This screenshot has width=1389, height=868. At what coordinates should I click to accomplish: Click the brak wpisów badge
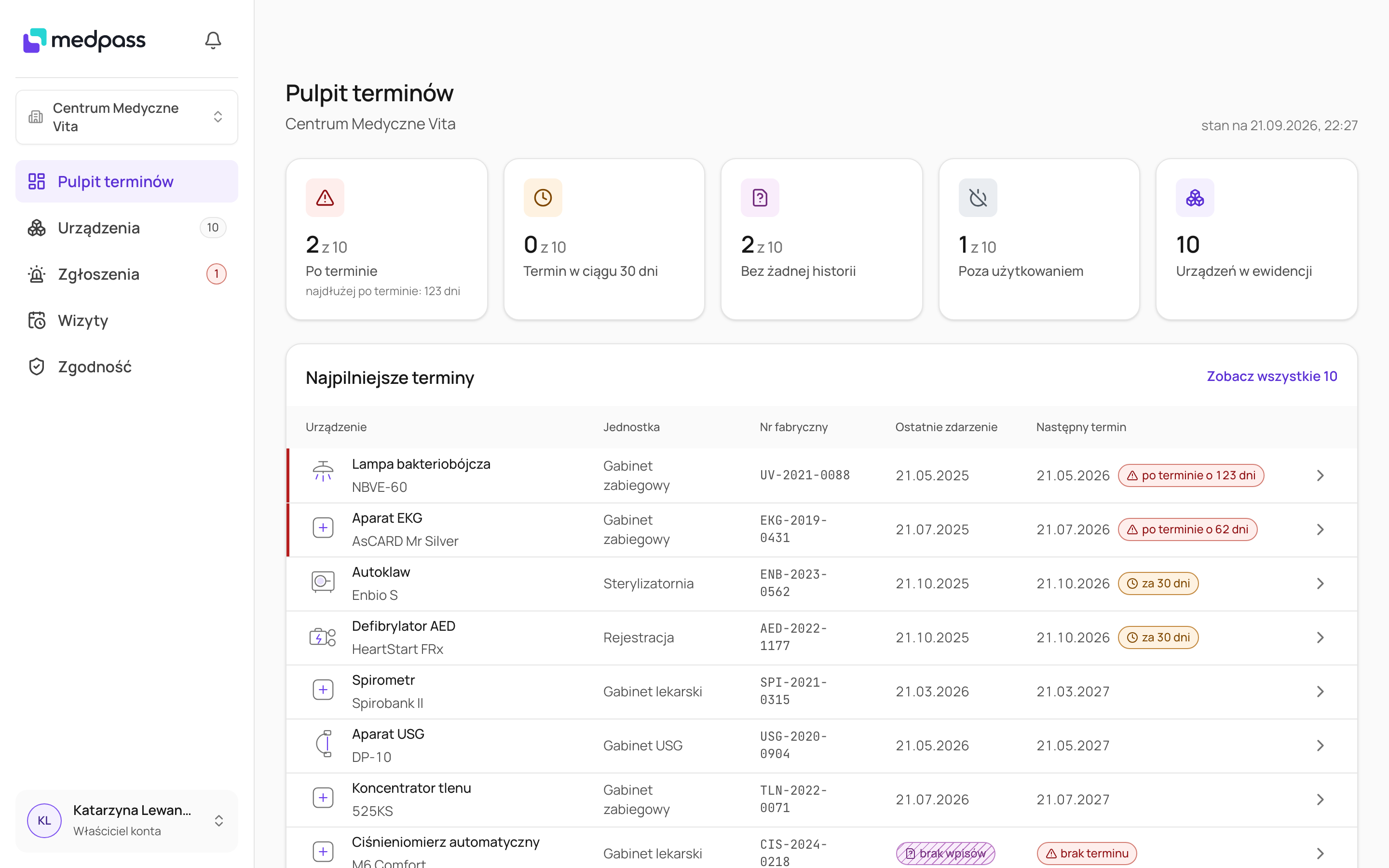945,853
